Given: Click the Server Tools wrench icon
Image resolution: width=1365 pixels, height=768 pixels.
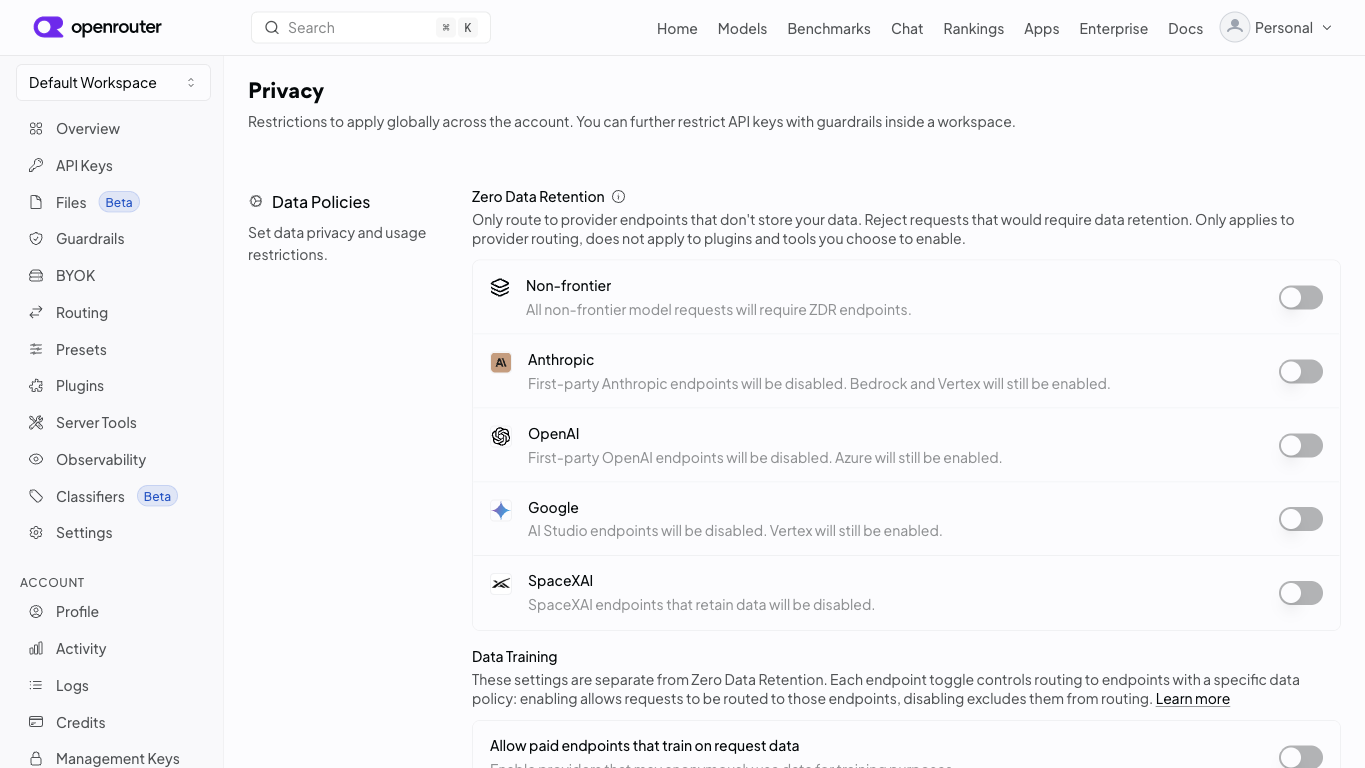Looking at the screenshot, I should (36, 423).
